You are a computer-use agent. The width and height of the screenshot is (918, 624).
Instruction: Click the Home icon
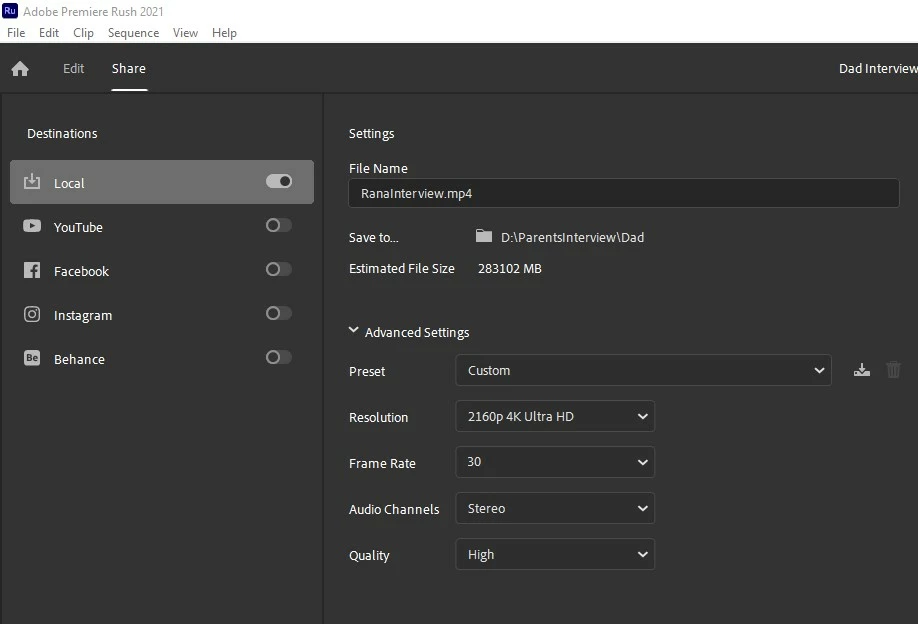point(20,69)
